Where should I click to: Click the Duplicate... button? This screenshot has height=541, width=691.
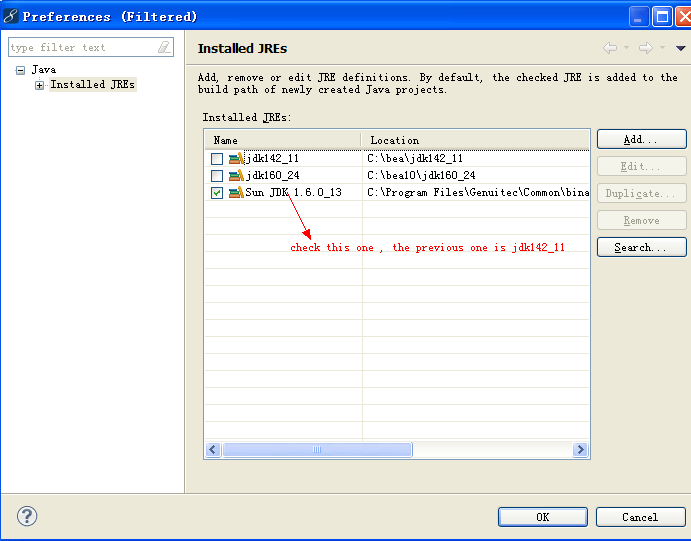click(642, 193)
